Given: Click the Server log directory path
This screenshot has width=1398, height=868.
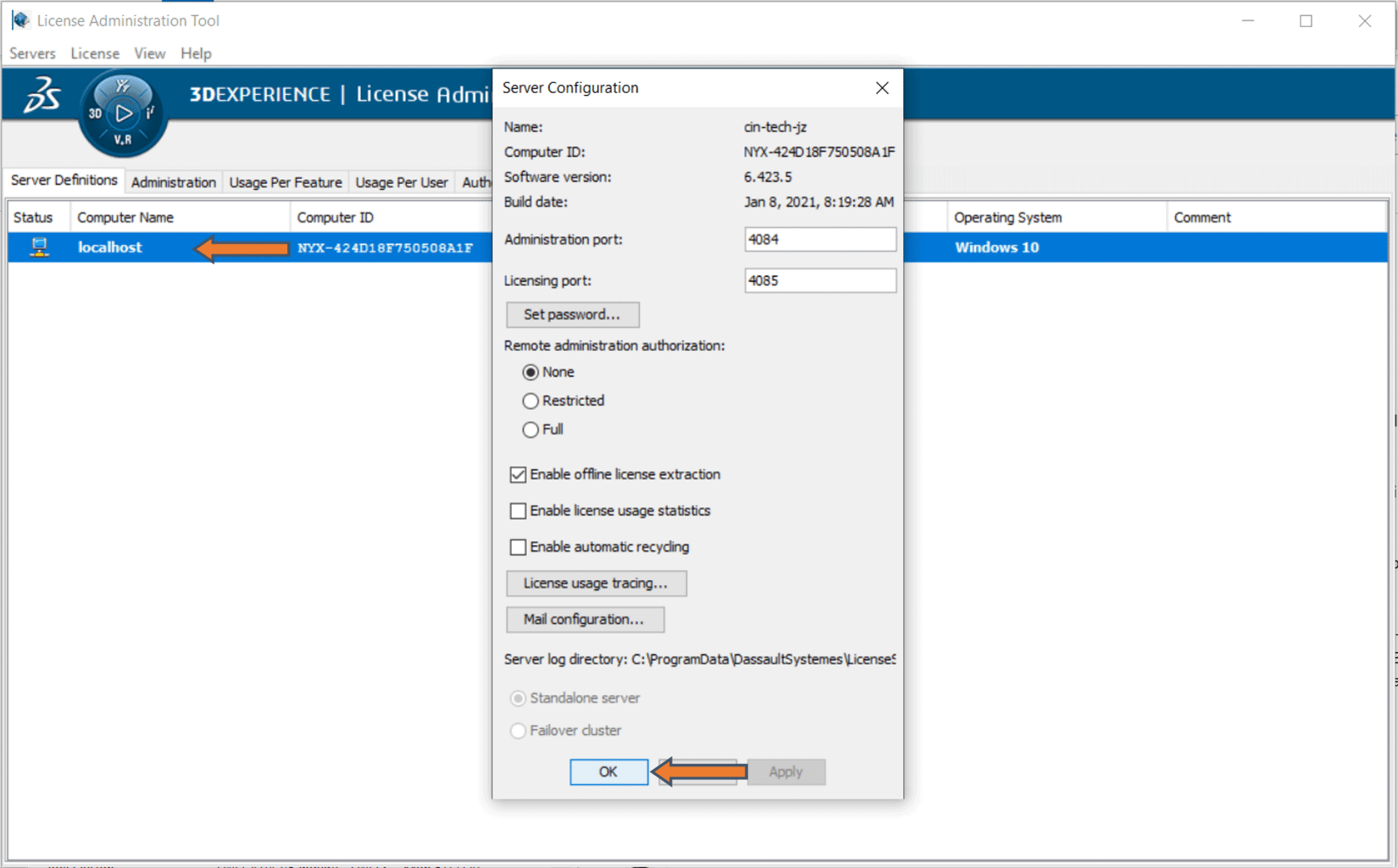Looking at the screenshot, I should 763,660.
